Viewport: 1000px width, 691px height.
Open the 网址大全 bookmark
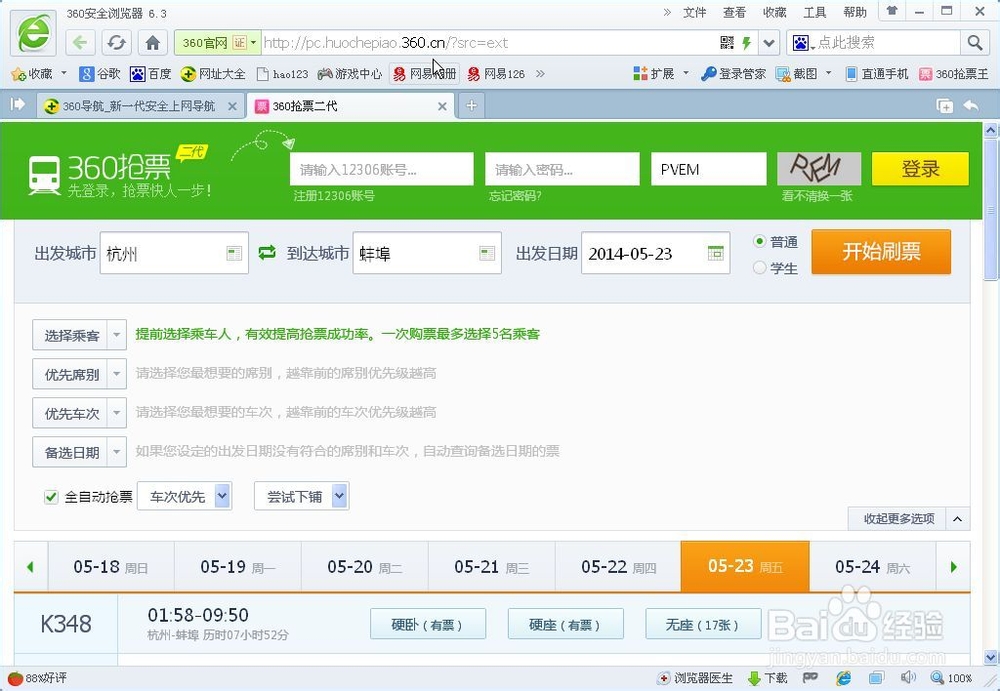click(213, 74)
